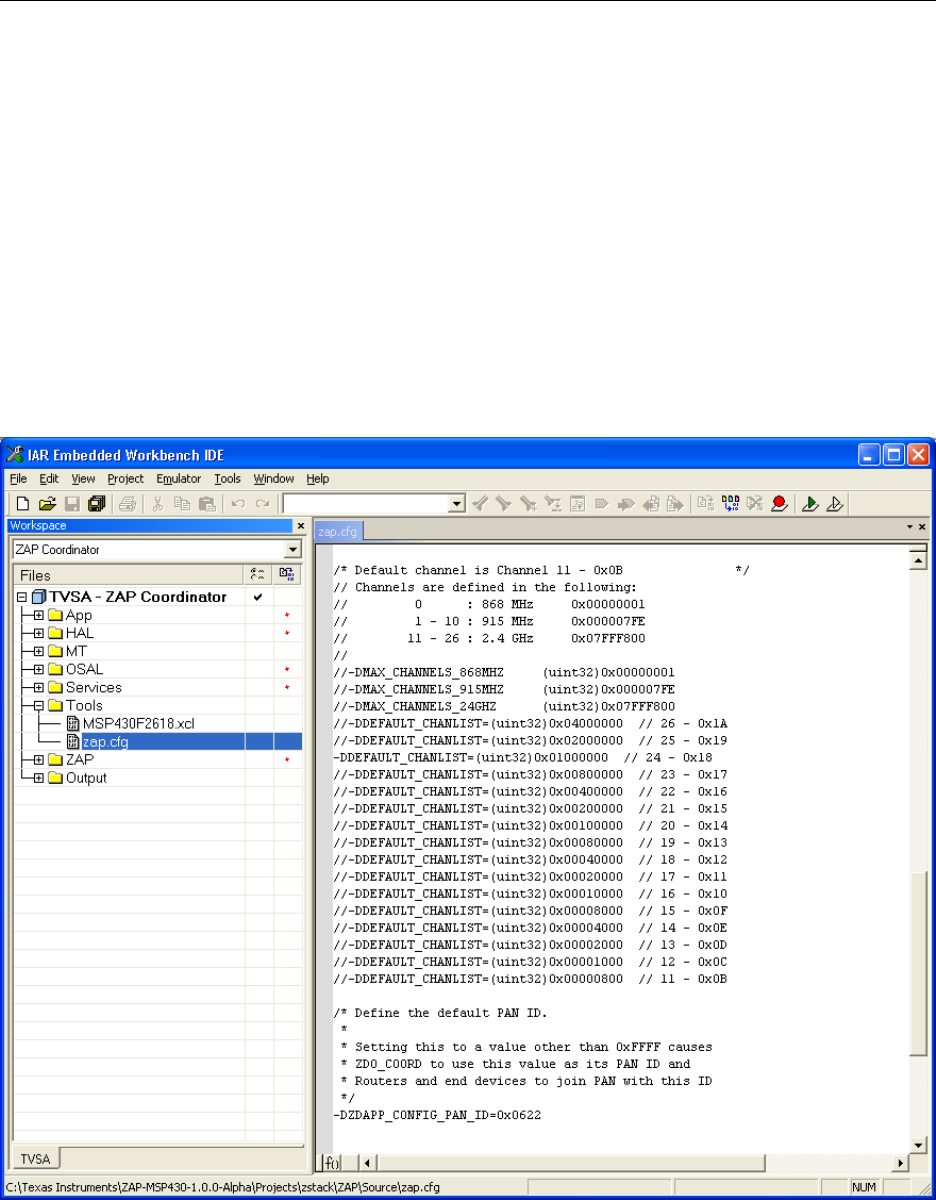Screen dimensions: 936x1200
Task: Click the Find Next toolbar icon
Action: (503, 504)
